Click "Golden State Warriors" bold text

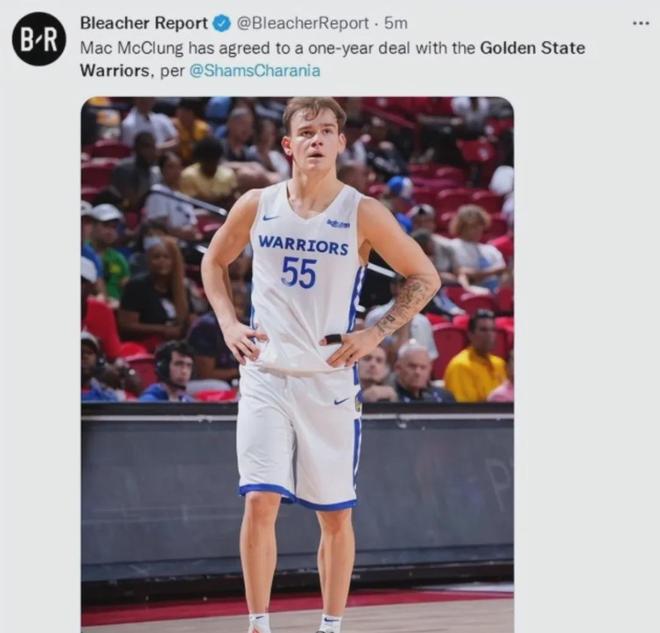click(x=533, y=48)
